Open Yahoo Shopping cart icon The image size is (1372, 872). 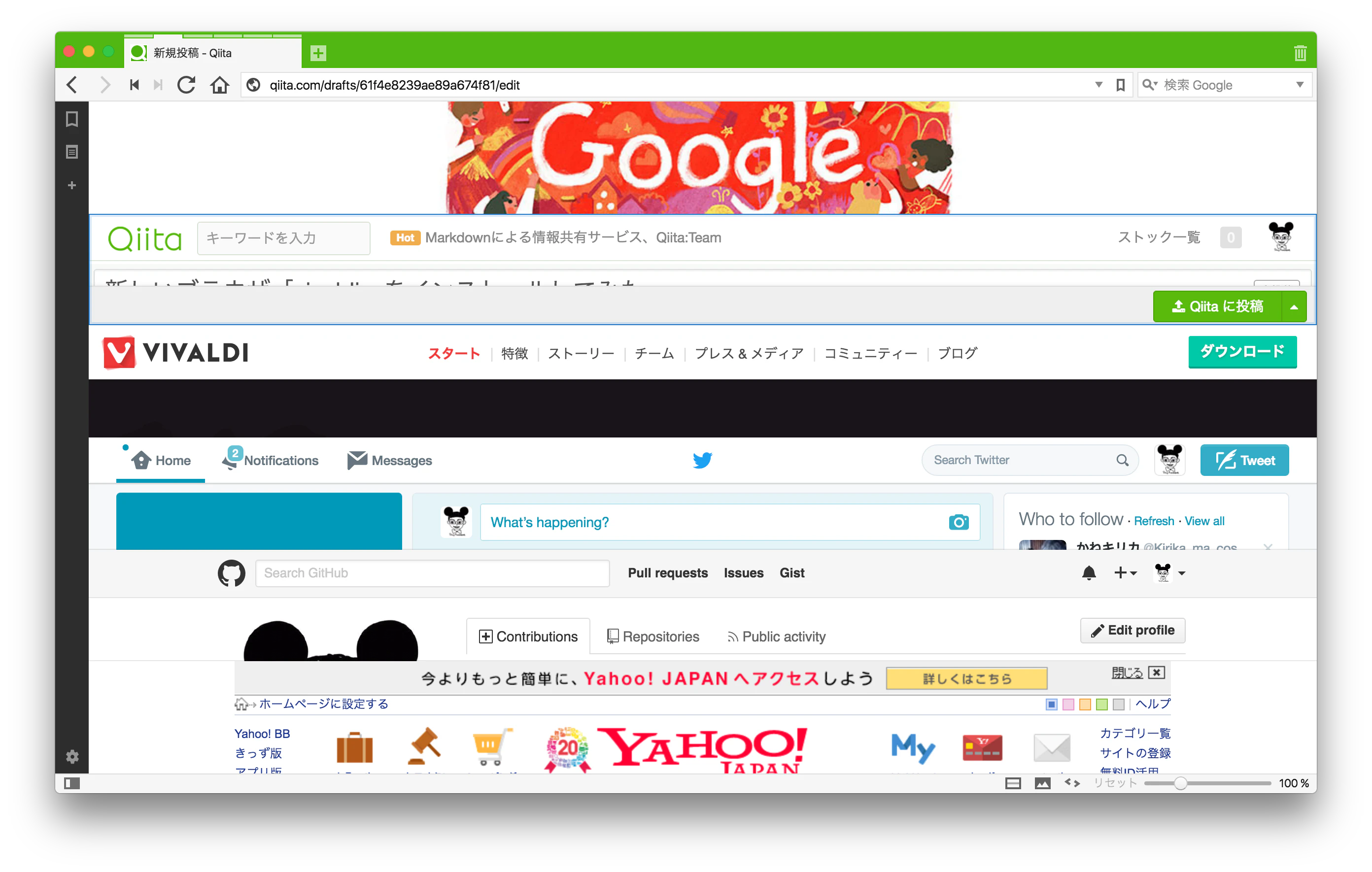coord(492,746)
